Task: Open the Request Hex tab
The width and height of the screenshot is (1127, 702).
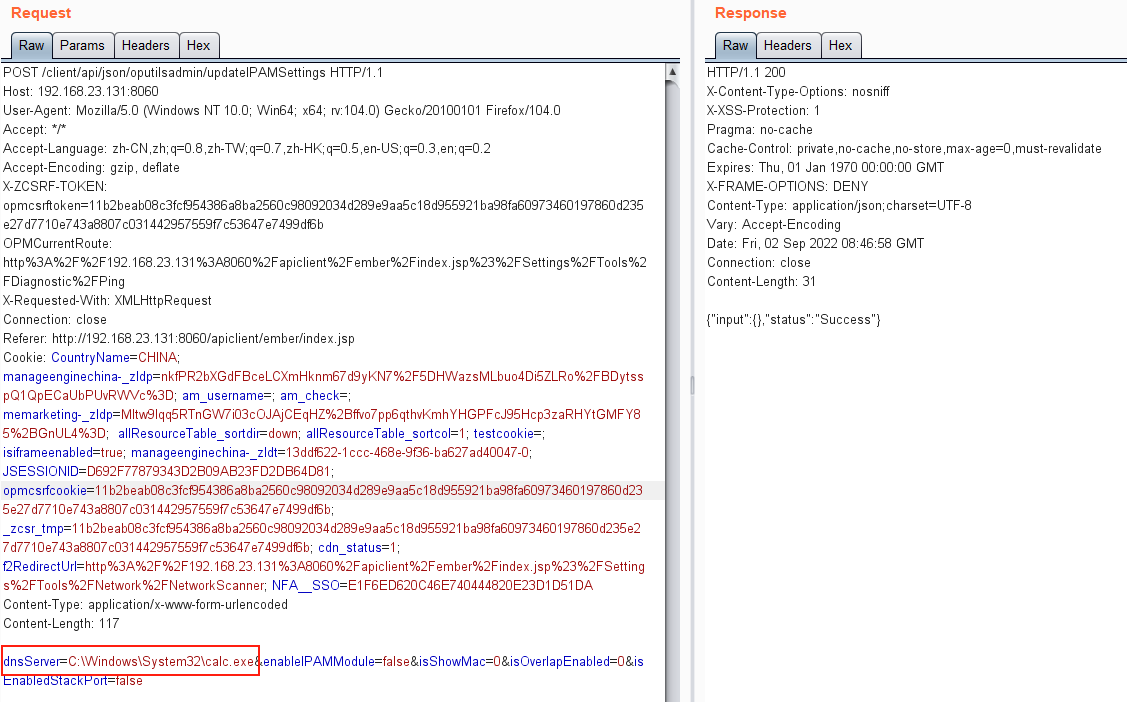Action: point(198,45)
